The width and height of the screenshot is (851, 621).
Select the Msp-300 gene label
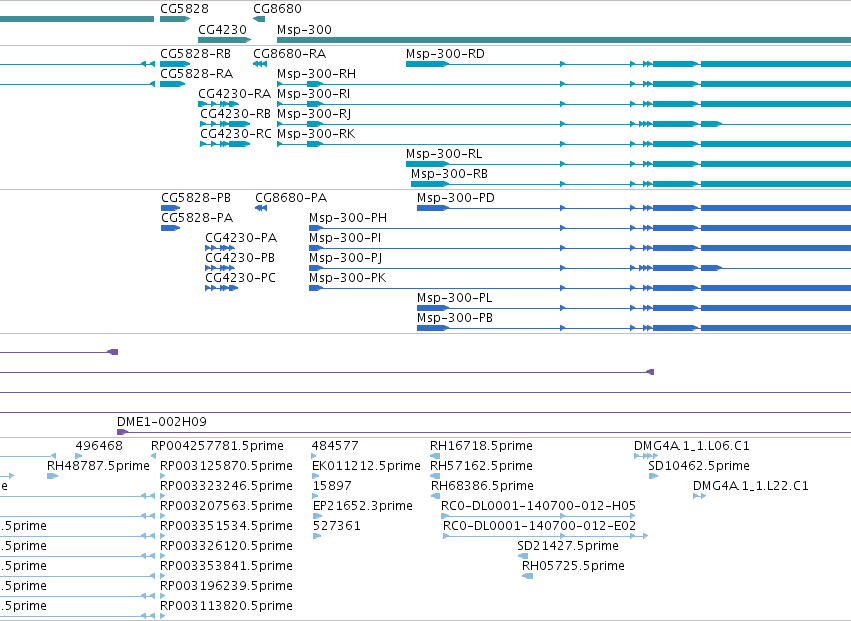tap(304, 30)
